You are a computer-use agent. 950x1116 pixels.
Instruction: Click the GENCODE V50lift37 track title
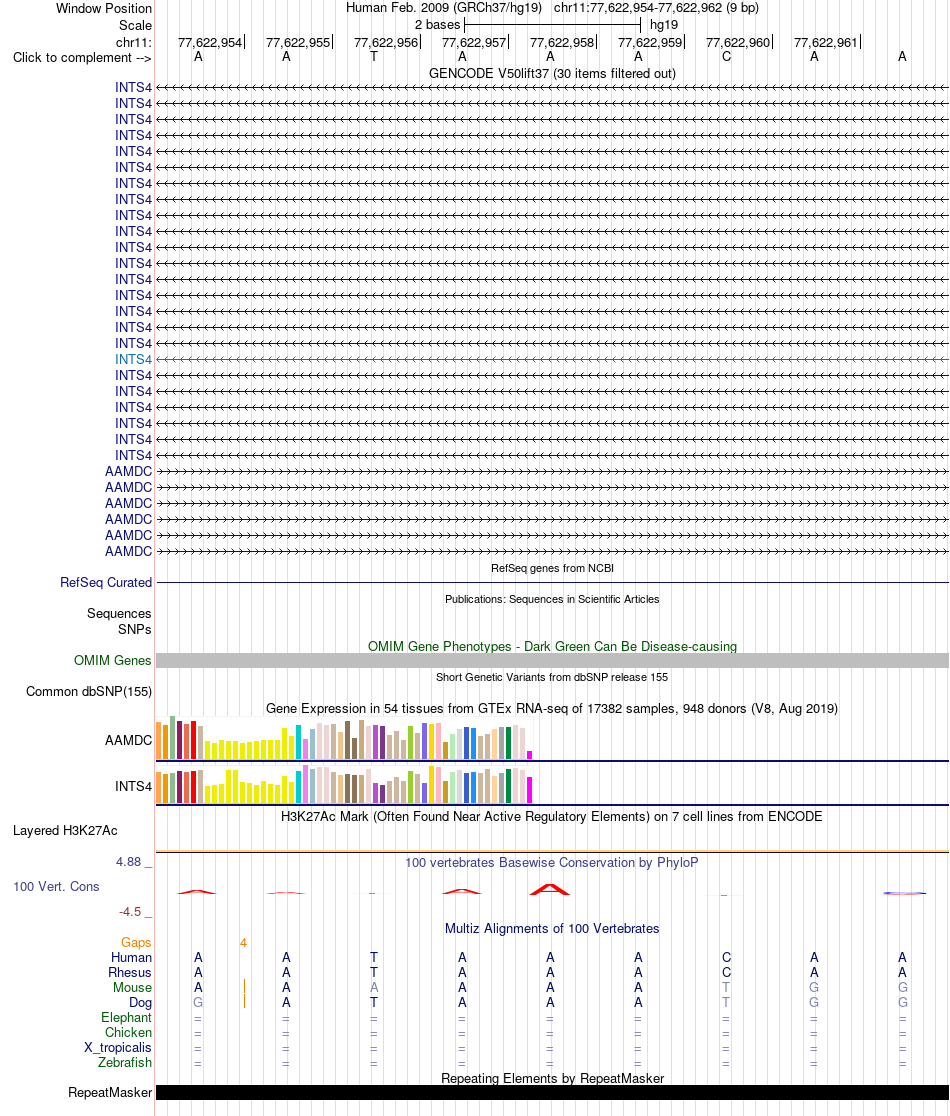[x=552, y=73]
